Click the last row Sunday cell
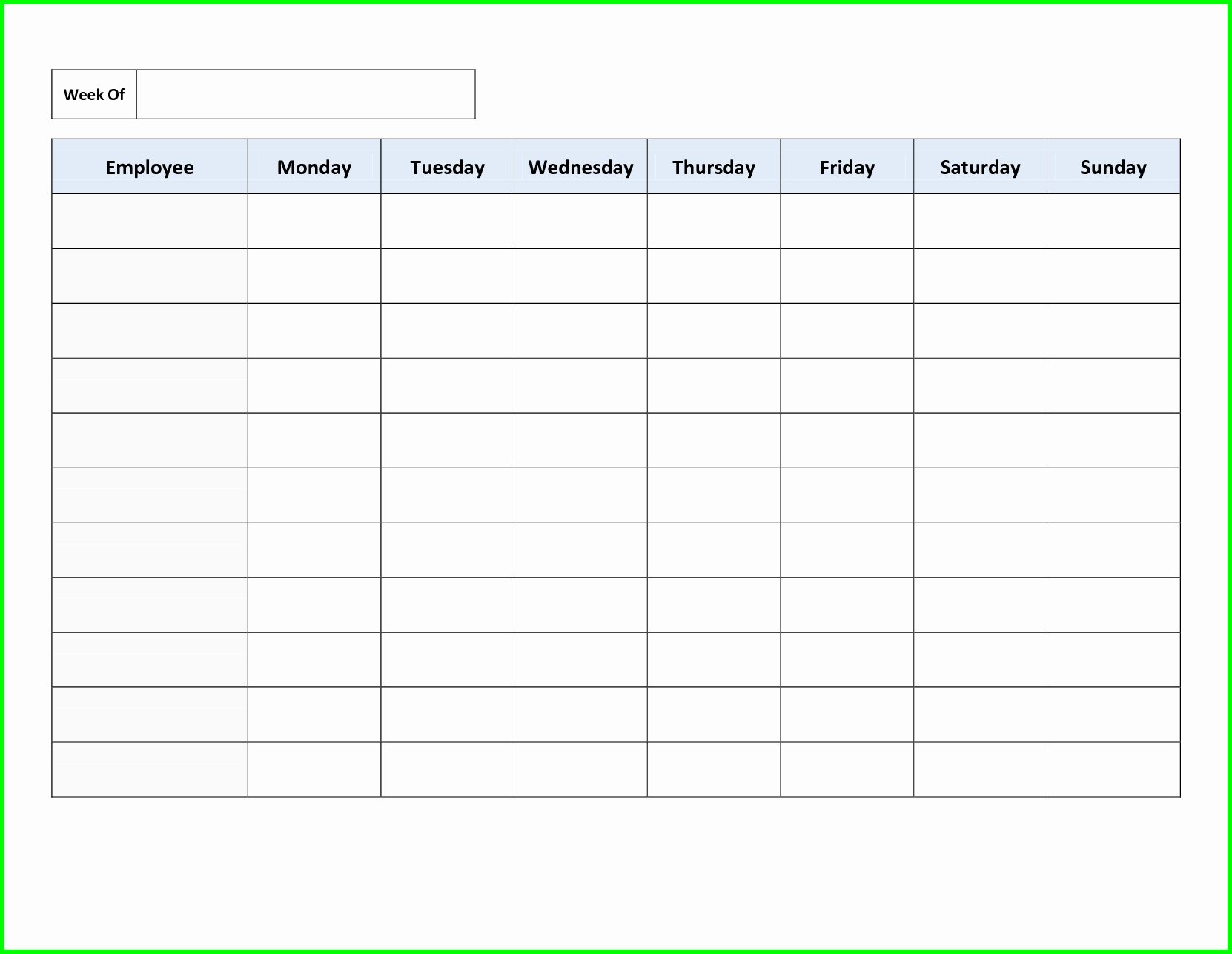Image resolution: width=1232 pixels, height=954 pixels. click(x=1113, y=769)
